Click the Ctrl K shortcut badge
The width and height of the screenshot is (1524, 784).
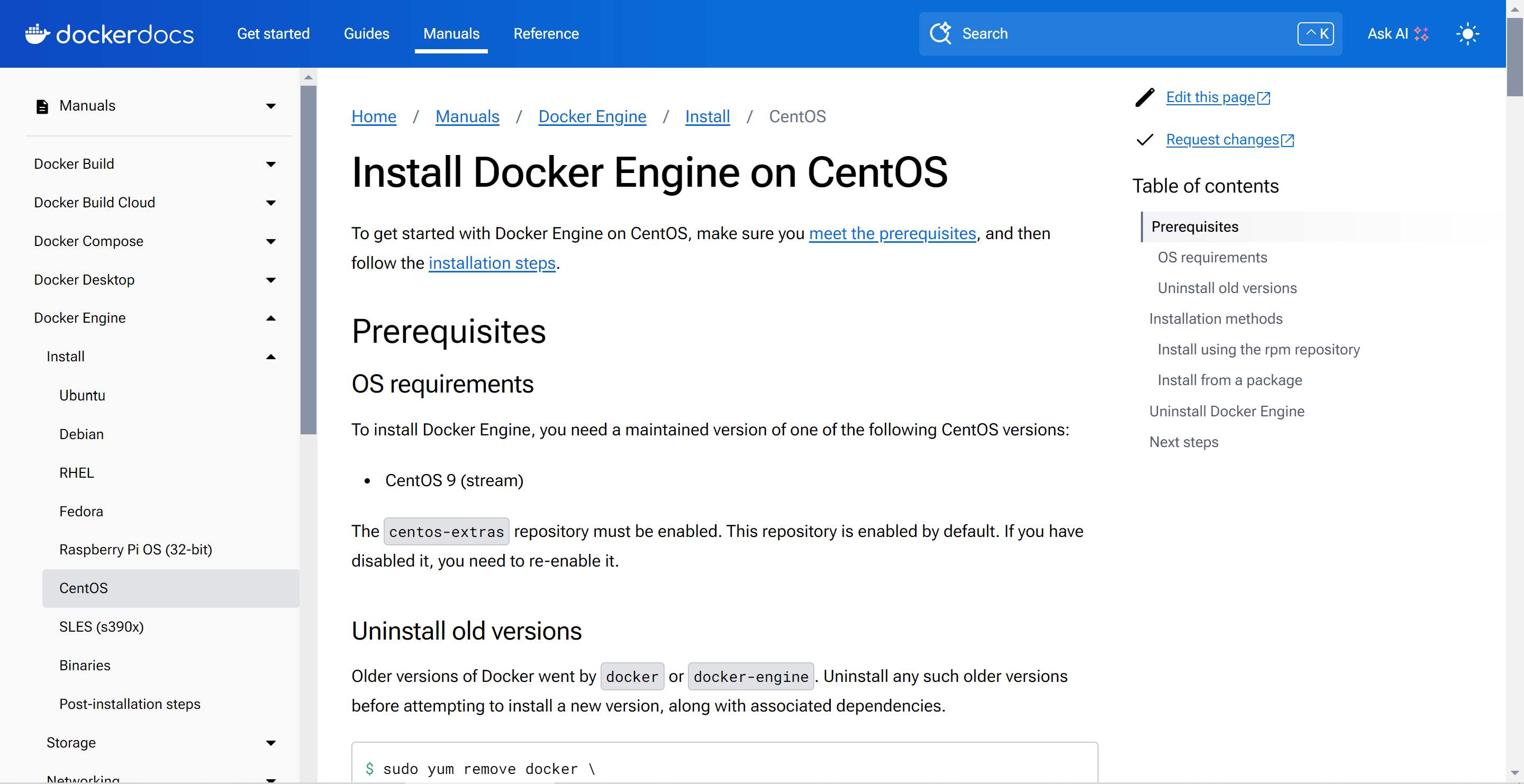click(1315, 34)
